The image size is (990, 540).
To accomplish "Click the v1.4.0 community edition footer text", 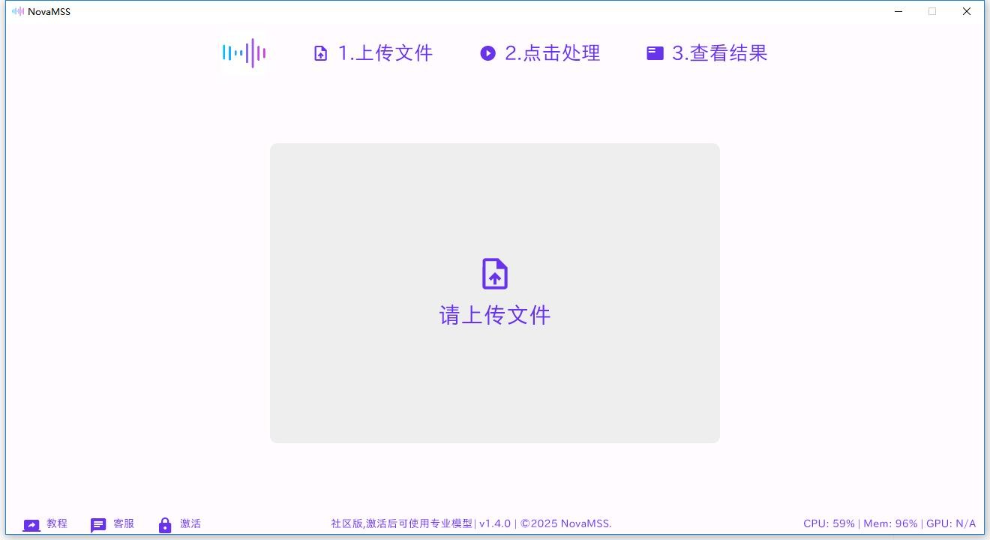I will (x=471, y=524).
